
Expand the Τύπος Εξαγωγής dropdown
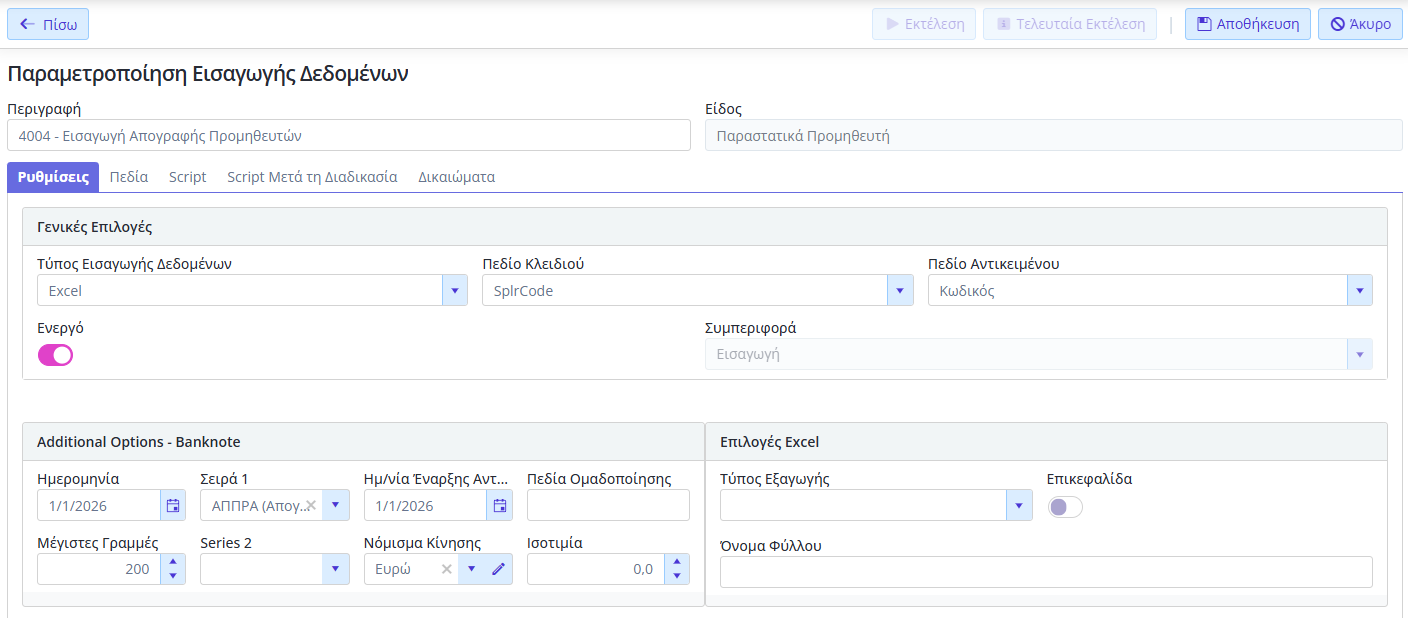pyautogui.click(x=1018, y=506)
